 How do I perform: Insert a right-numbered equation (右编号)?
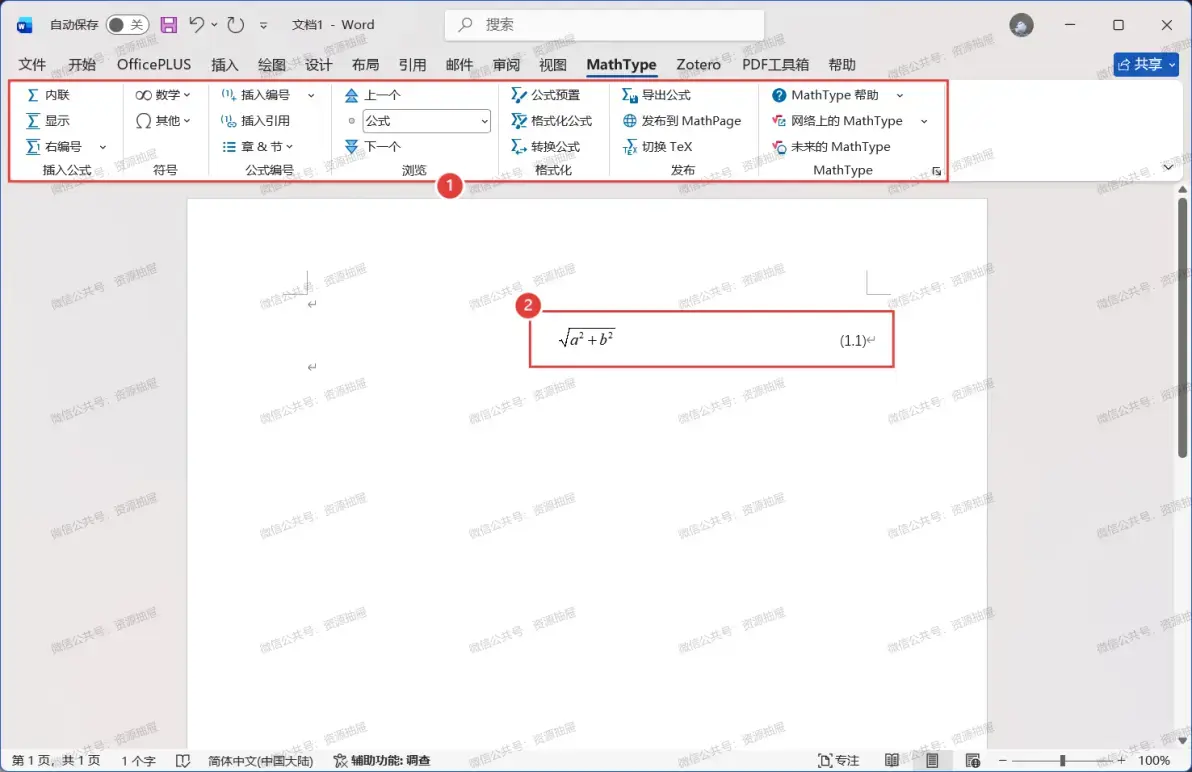tap(55, 147)
